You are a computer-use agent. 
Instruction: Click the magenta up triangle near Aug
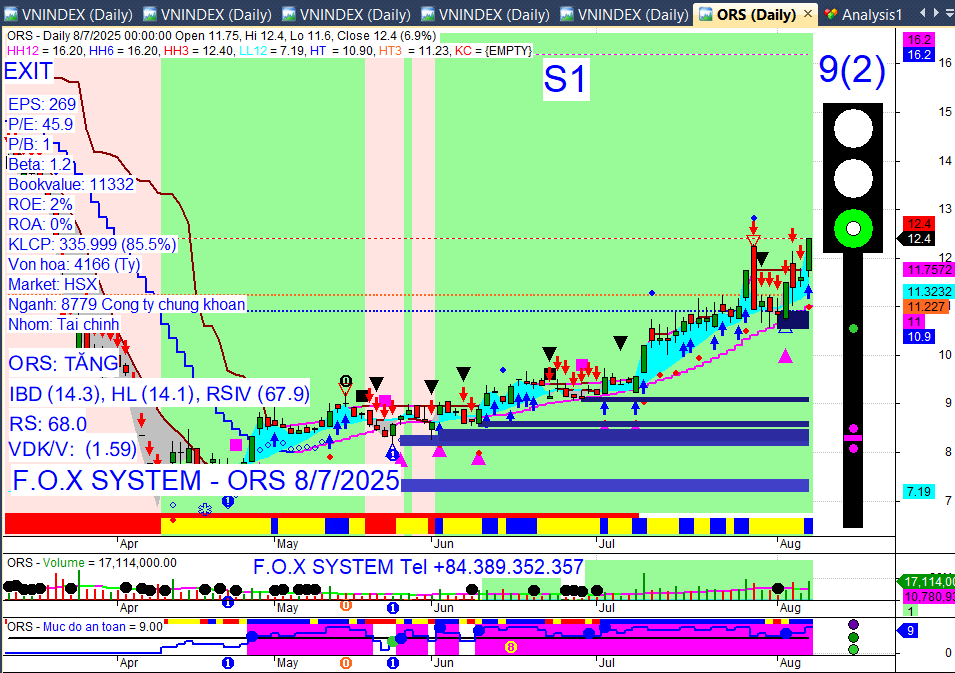(785, 356)
